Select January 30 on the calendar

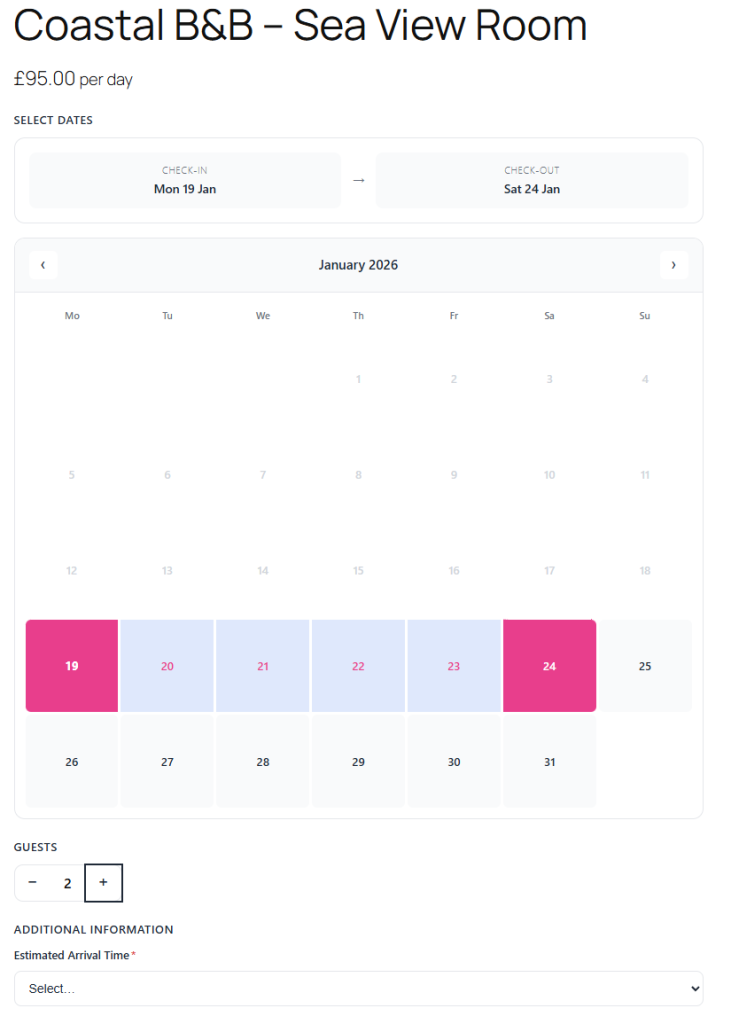[454, 762]
